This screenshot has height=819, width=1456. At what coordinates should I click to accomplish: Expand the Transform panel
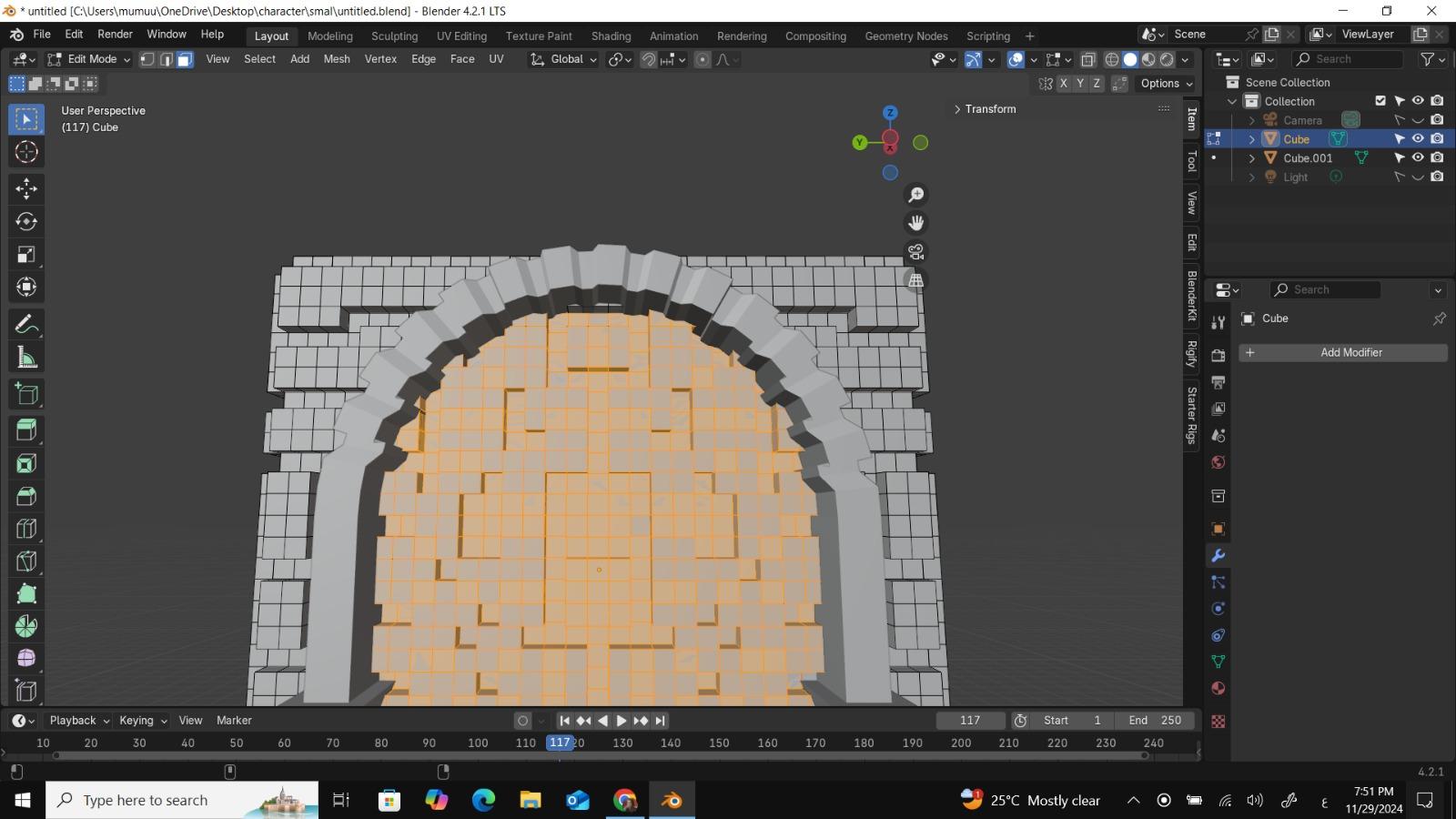coord(985,109)
